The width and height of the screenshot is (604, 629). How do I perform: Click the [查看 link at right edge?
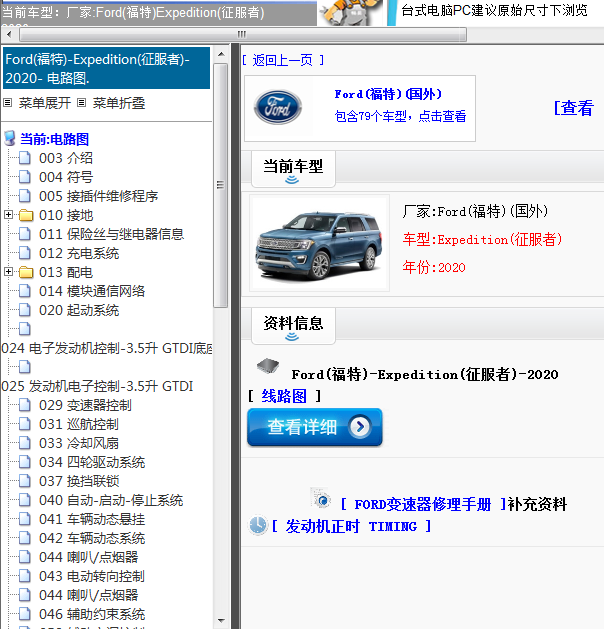[x=574, y=108]
